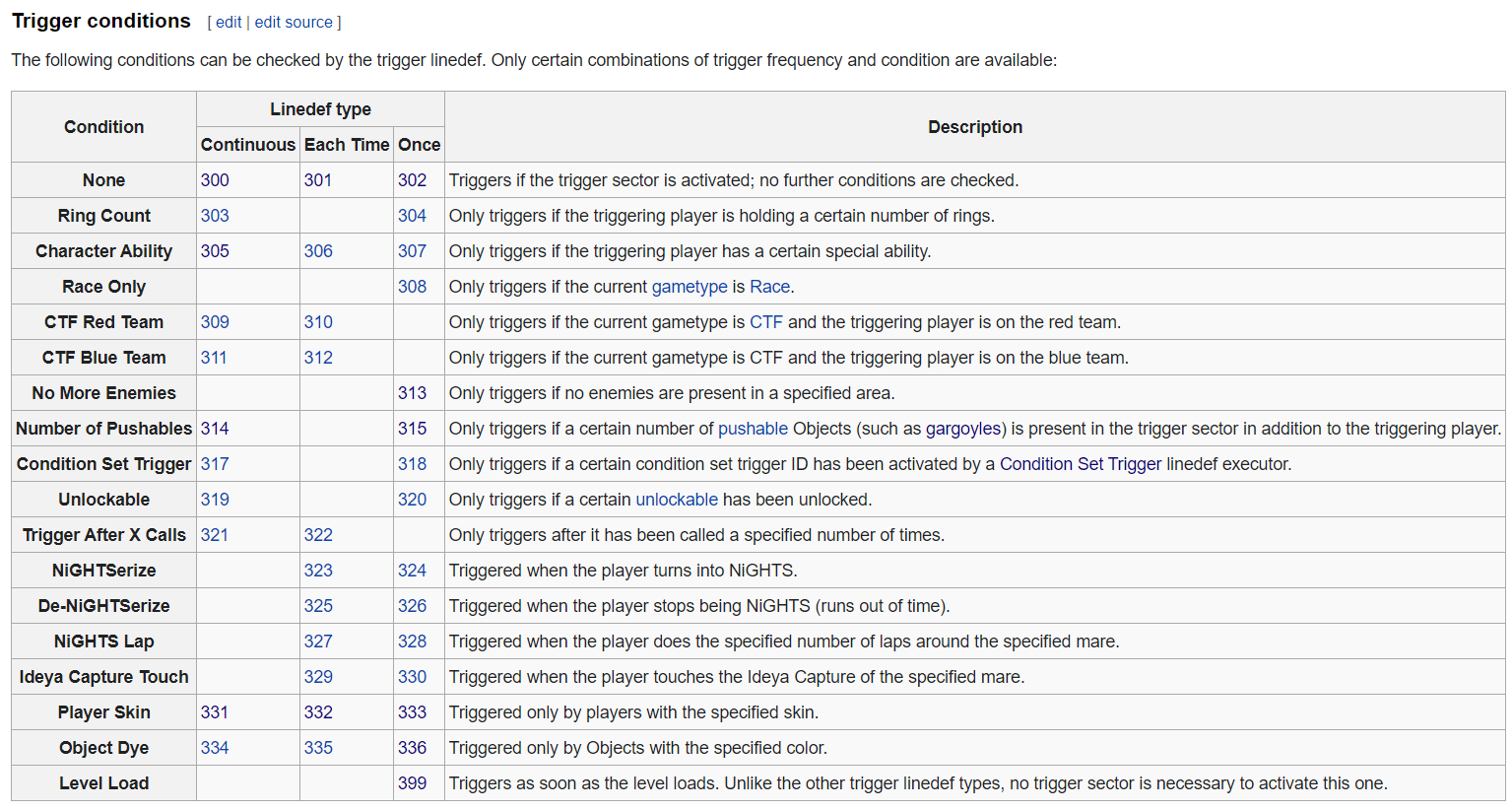
Task: Select the 'Trigger After X Calls' row label
Action: (x=103, y=535)
